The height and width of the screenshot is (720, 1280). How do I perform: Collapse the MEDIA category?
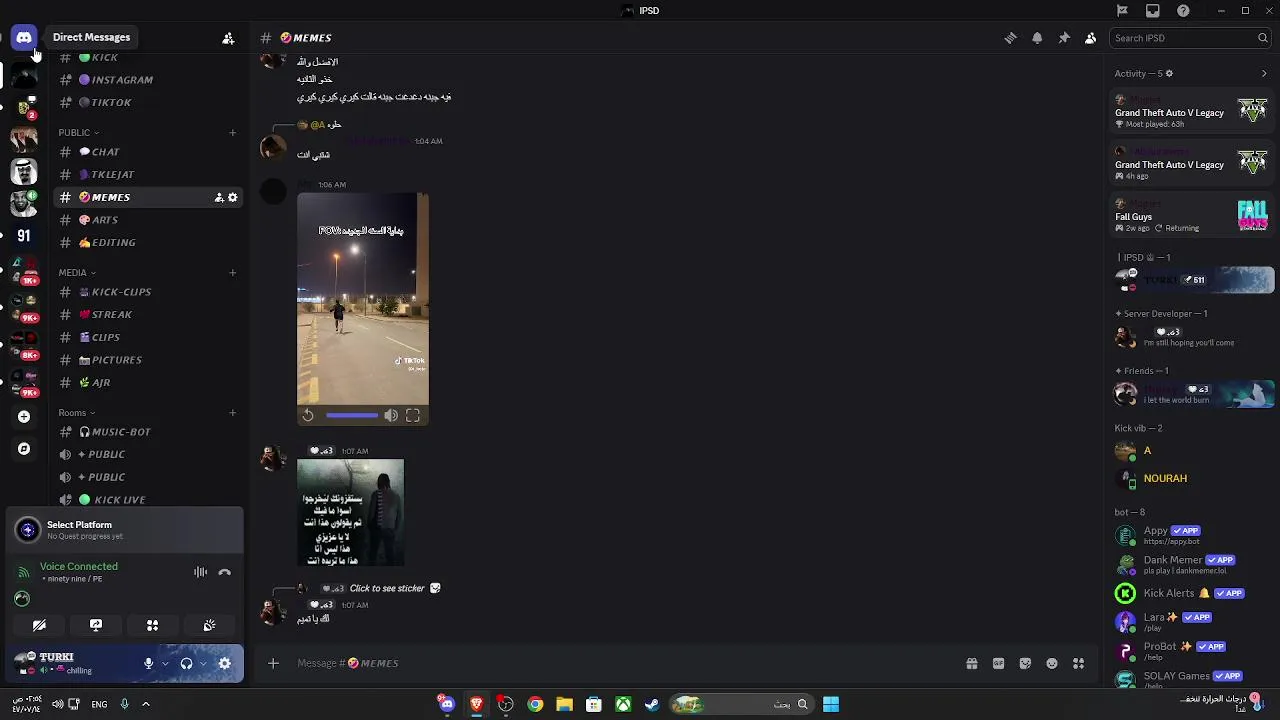77,272
